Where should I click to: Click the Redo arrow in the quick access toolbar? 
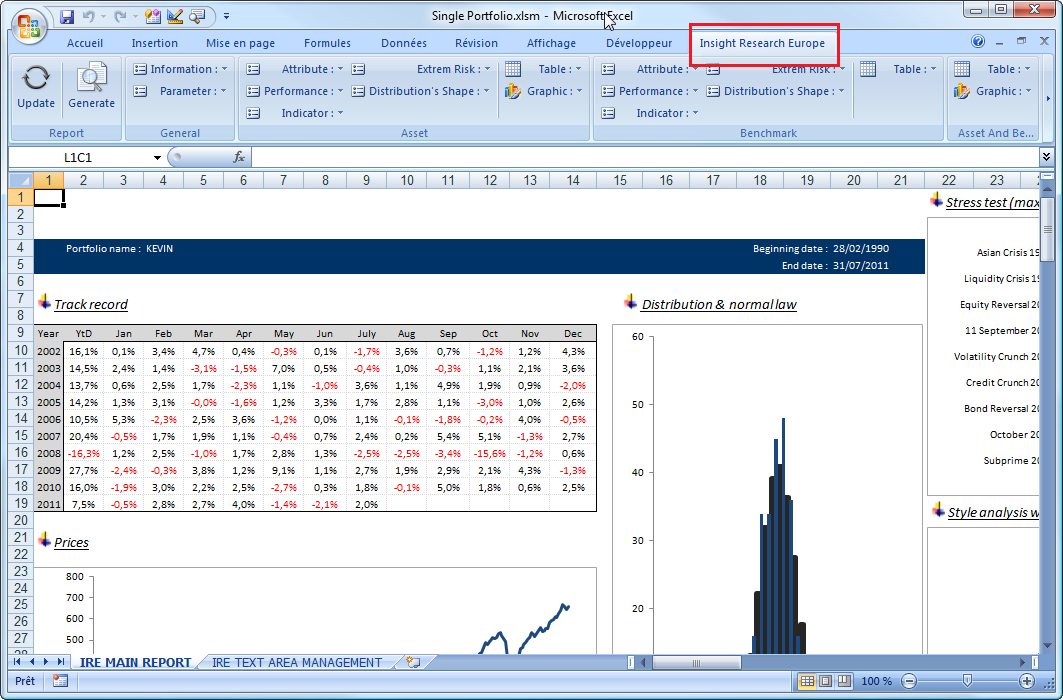click(120, 16)
